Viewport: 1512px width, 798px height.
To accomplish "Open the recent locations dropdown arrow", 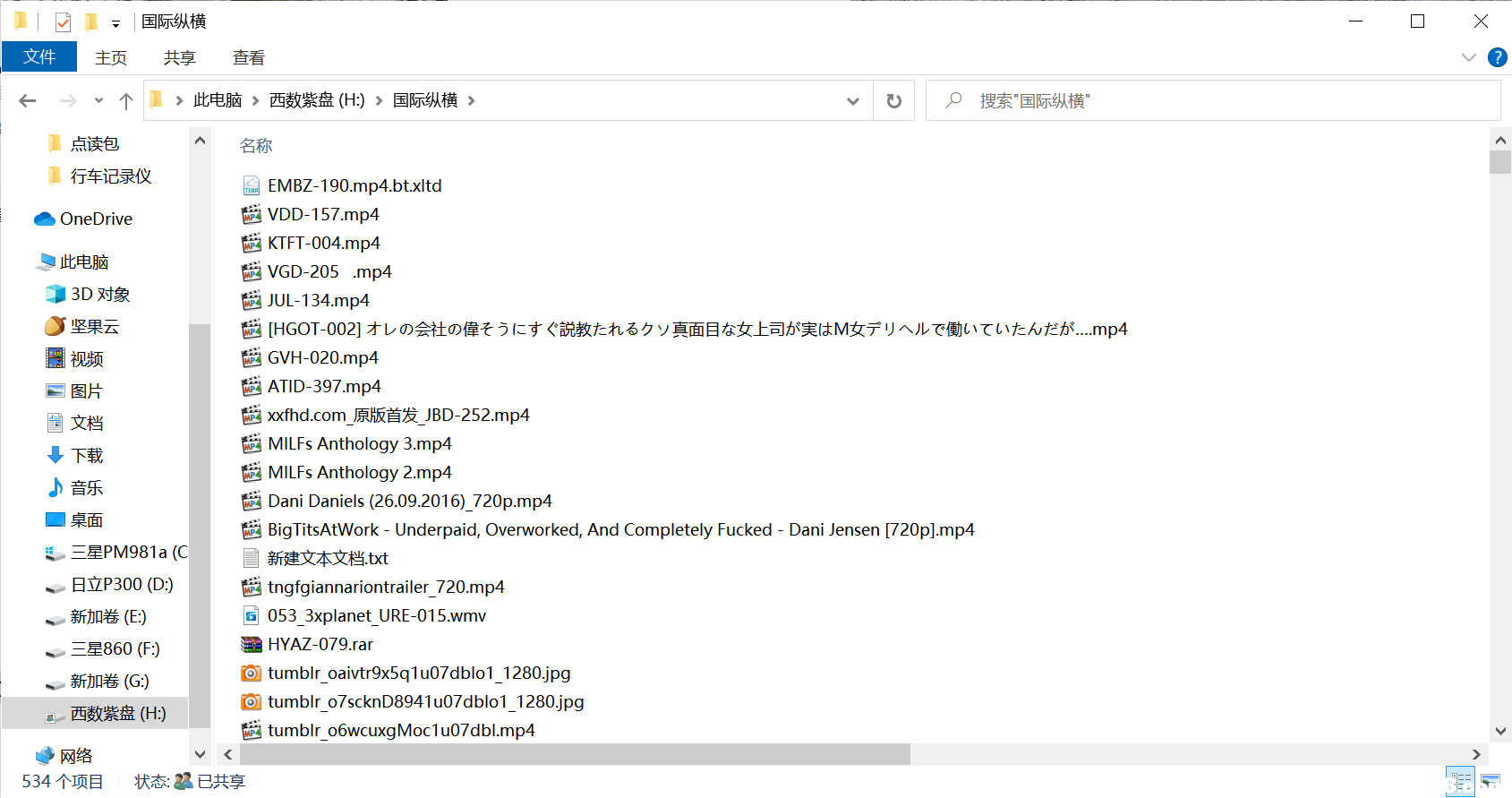I will [x=98, y=100].
